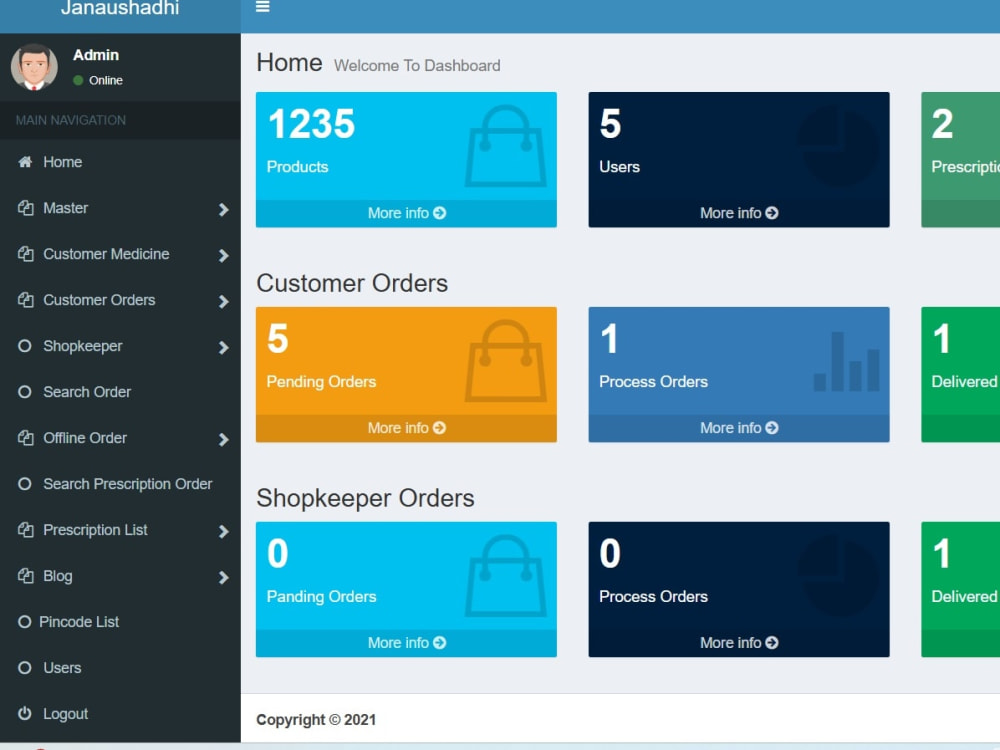The width and height of the screenshot is (1000, 750).
Task: Expand the Master menu chevron
Action: click(223, 209)
